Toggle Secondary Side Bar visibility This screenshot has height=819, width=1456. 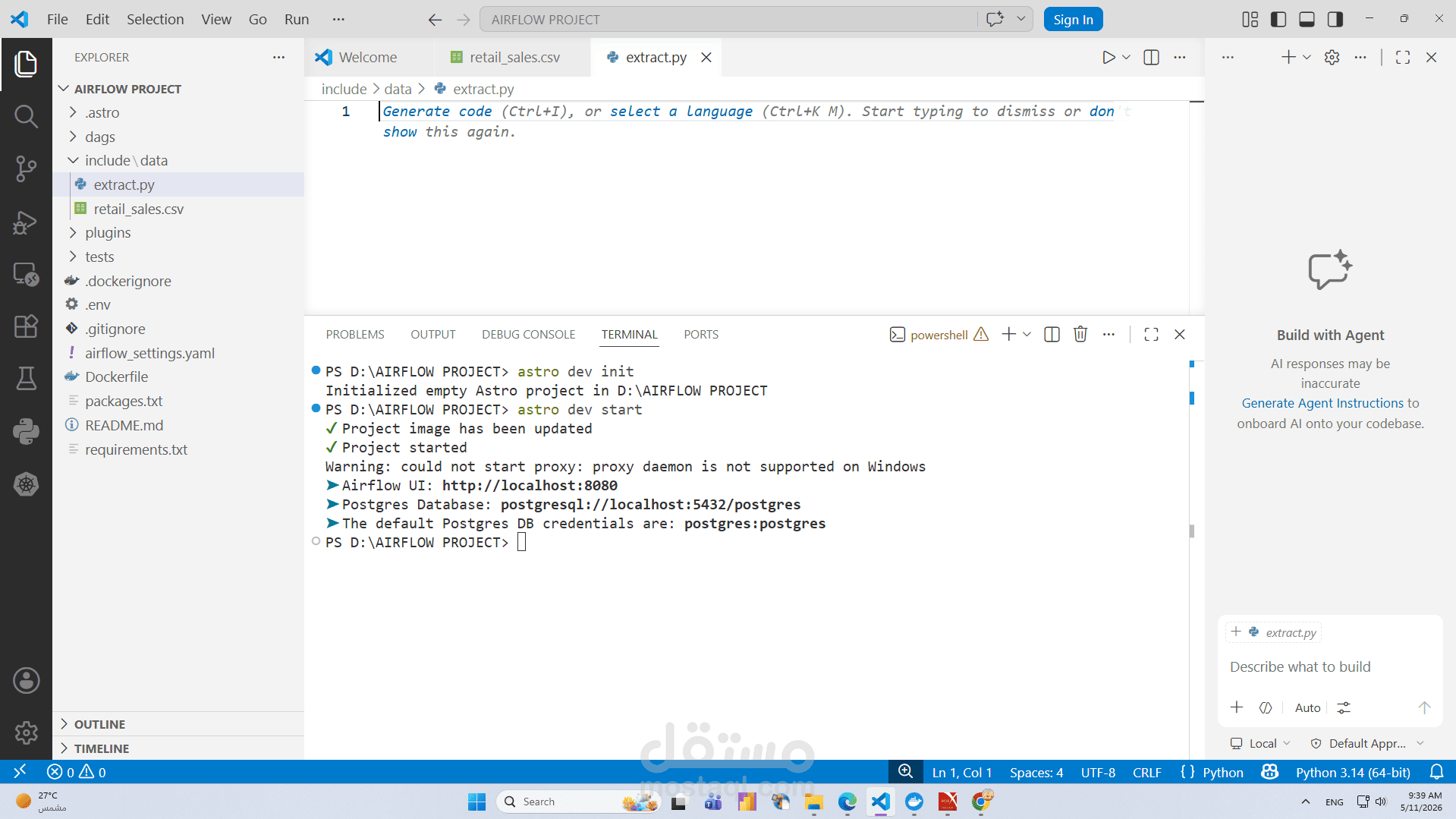[1335, 19]
